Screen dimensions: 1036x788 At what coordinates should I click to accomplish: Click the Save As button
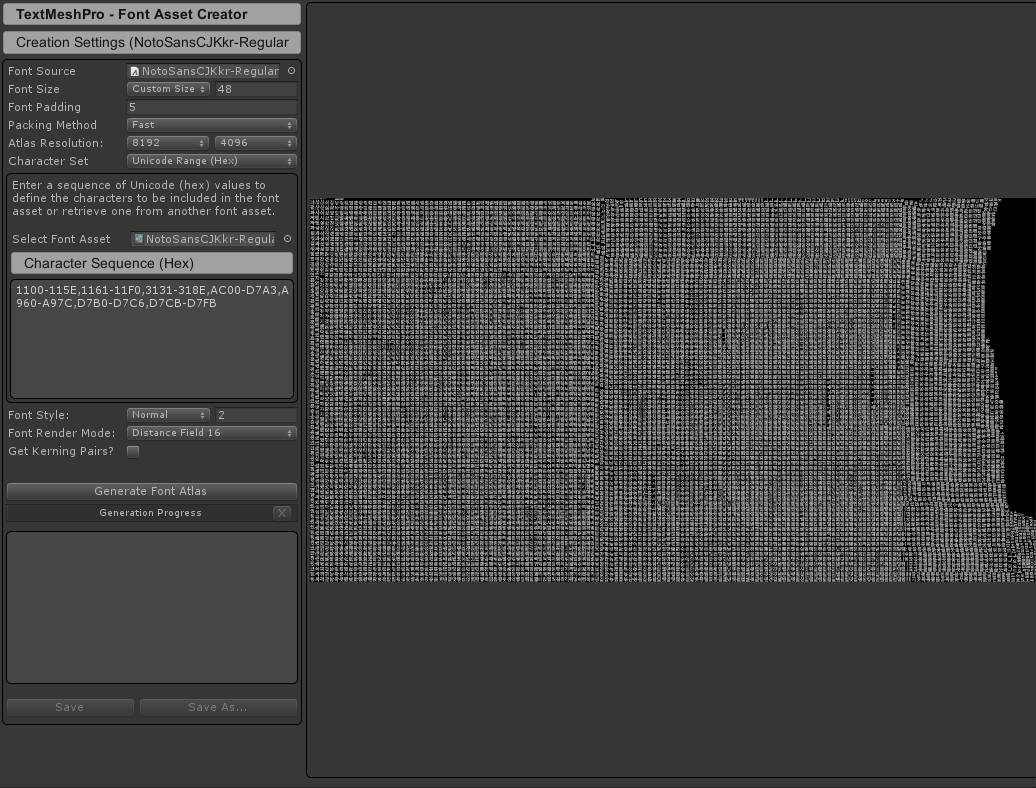pos(218,707)
